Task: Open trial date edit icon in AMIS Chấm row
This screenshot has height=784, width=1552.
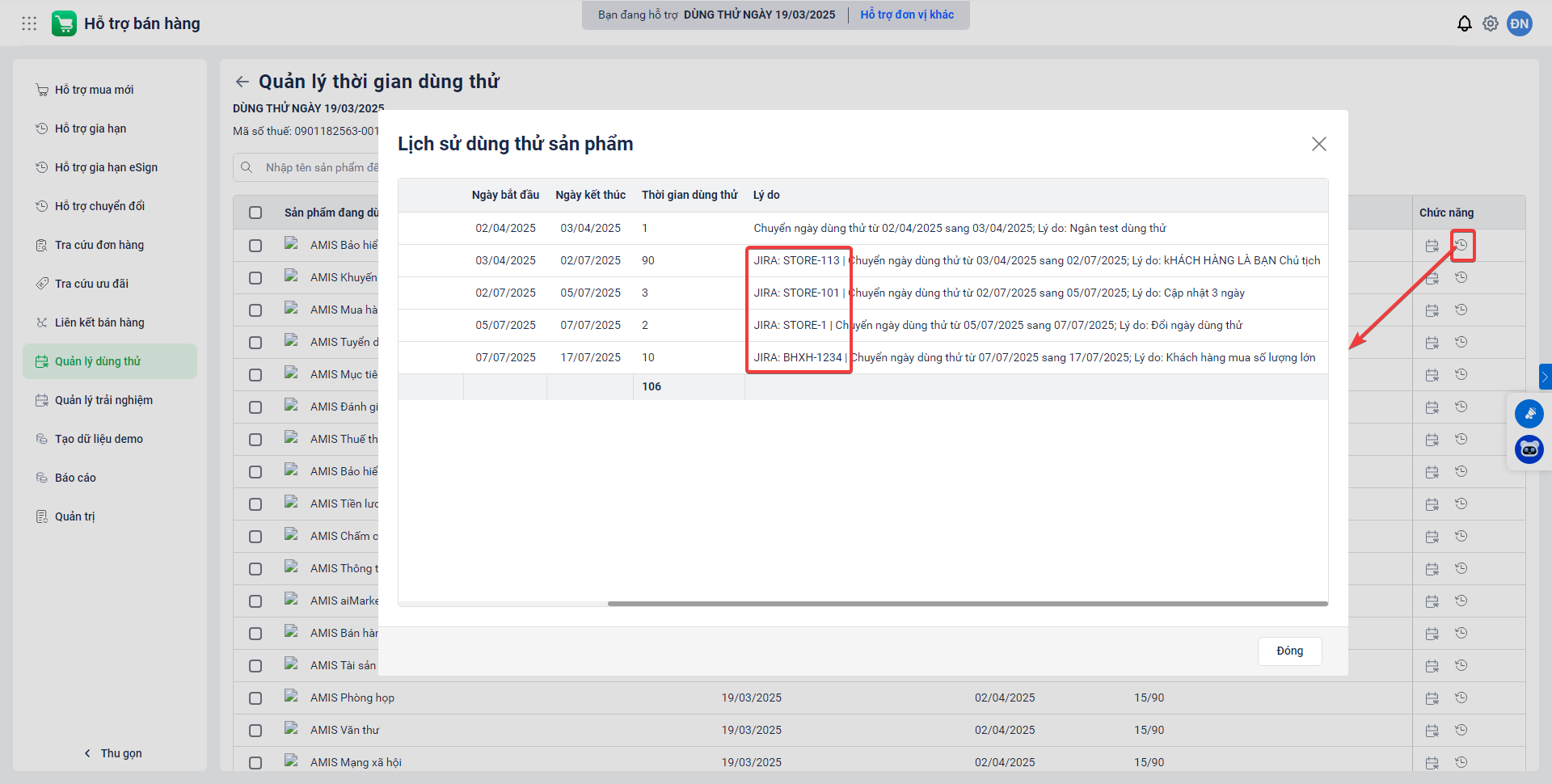Action: (x=1432, y=537)
